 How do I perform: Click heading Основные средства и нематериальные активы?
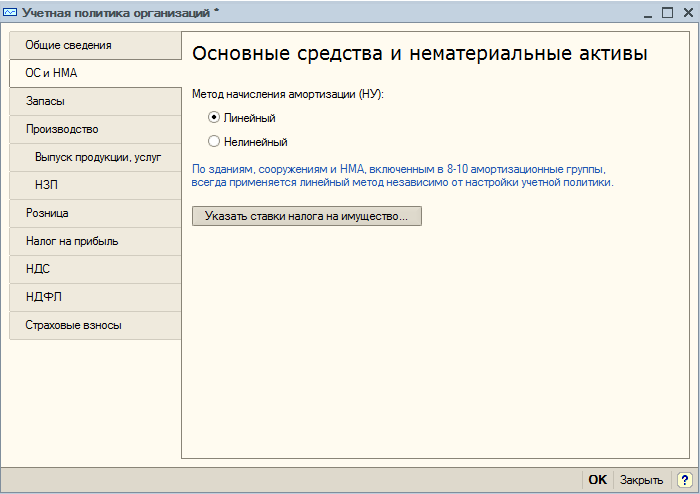click(420, 54)
